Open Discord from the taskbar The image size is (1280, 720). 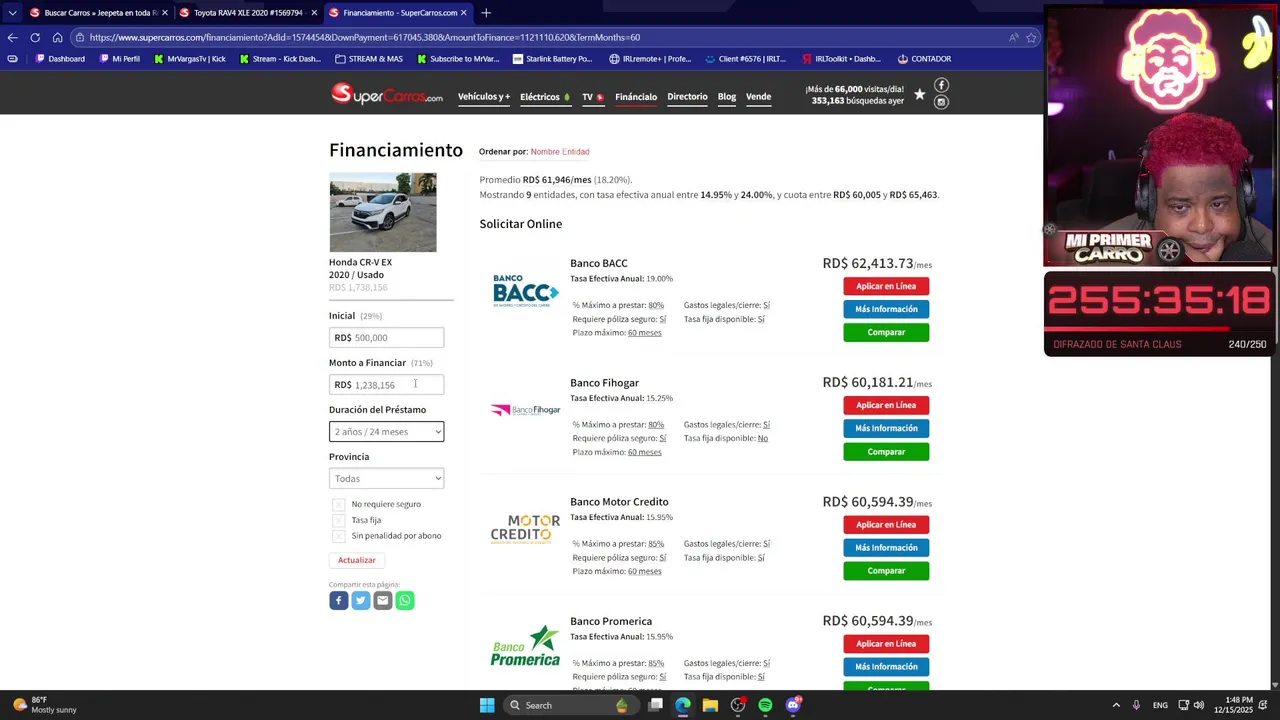793,705
